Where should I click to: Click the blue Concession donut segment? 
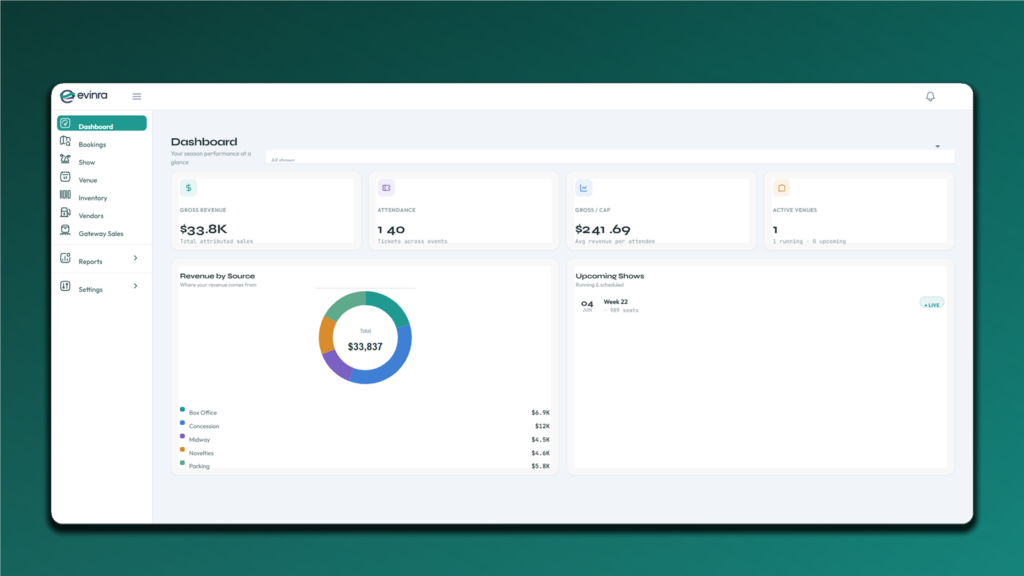(x=397, y=360)
